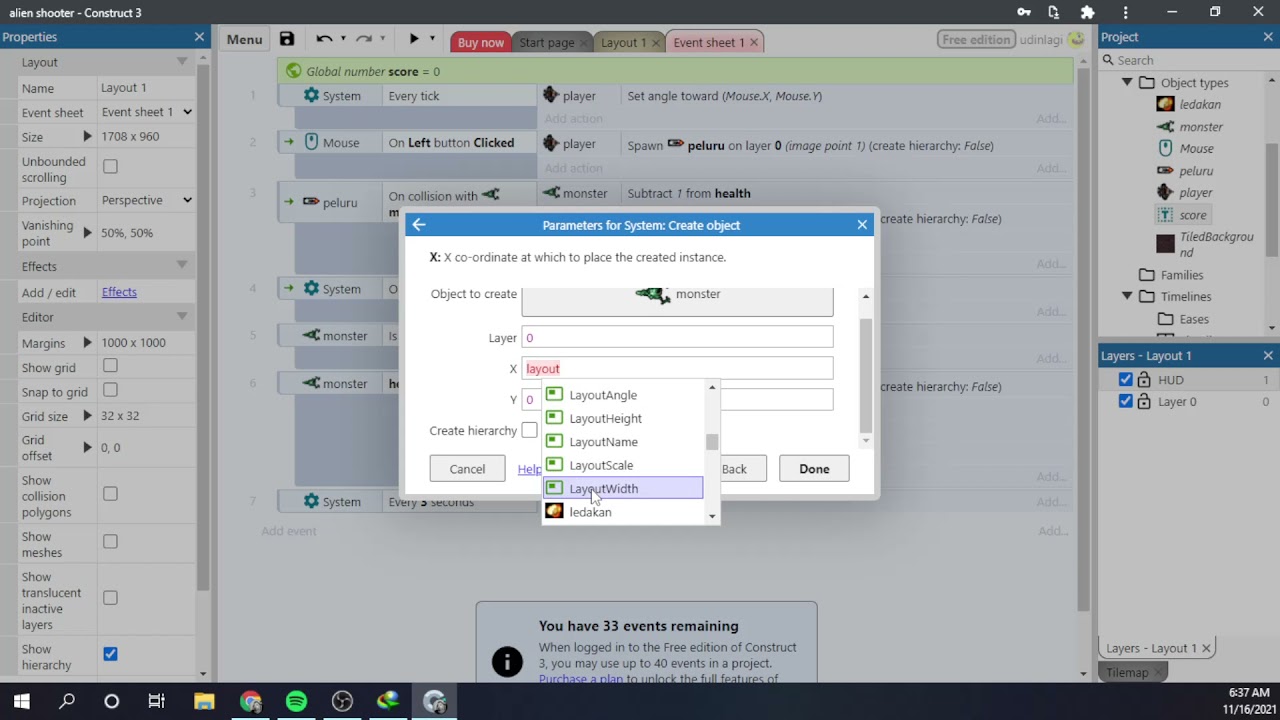Click the Project search field
This screenshot has height=720, width=1280.
[1188, 60]
